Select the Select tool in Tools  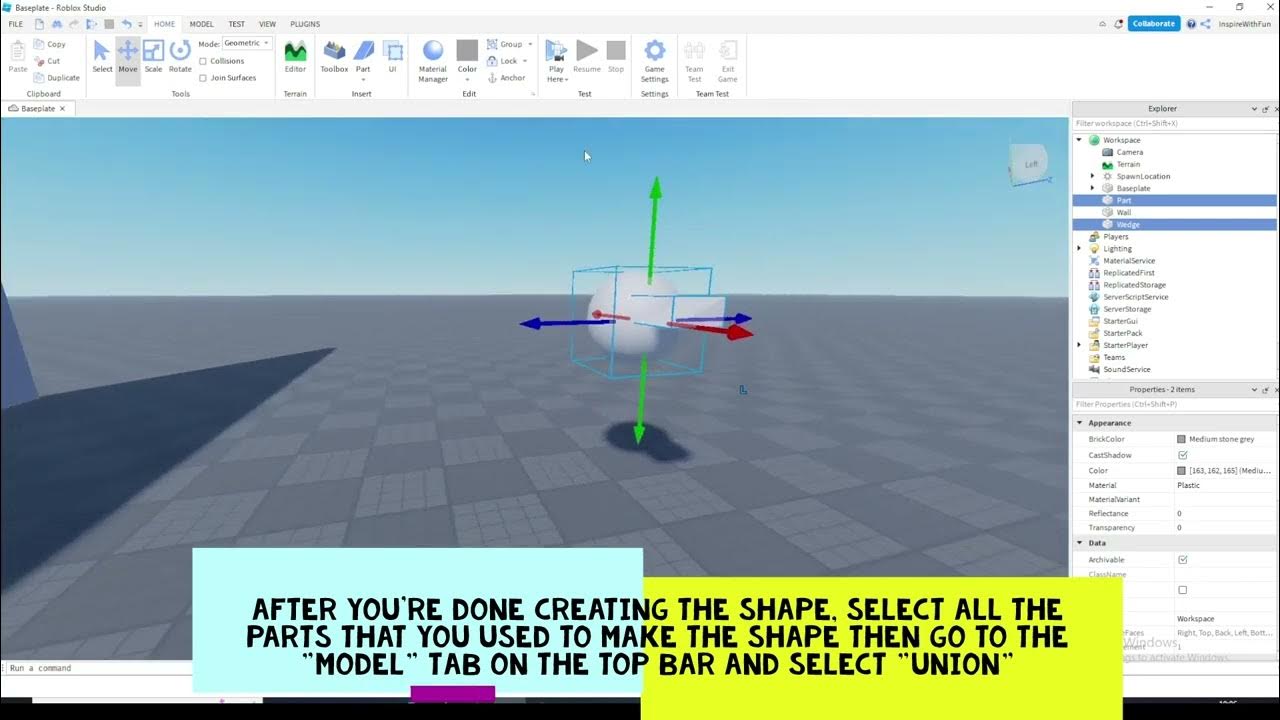102,57
